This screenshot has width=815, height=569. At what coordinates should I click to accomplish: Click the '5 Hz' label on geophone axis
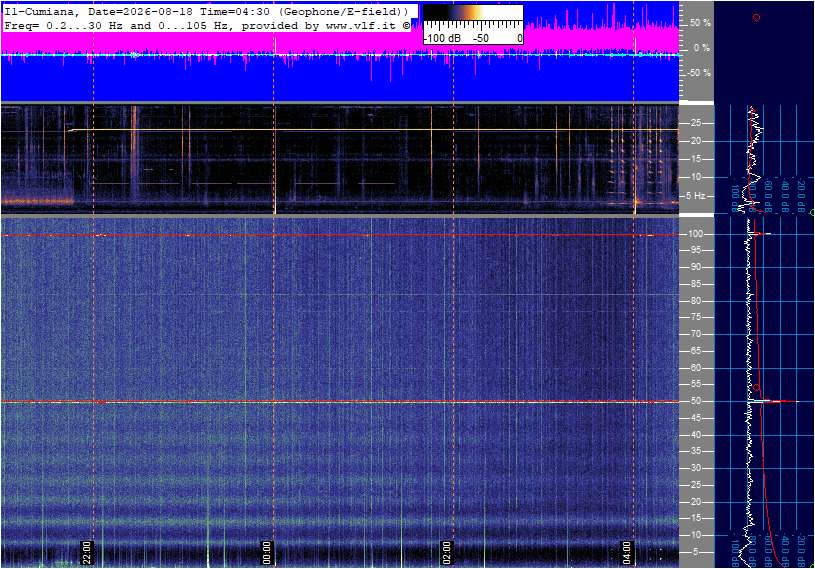tap(695, 195)
